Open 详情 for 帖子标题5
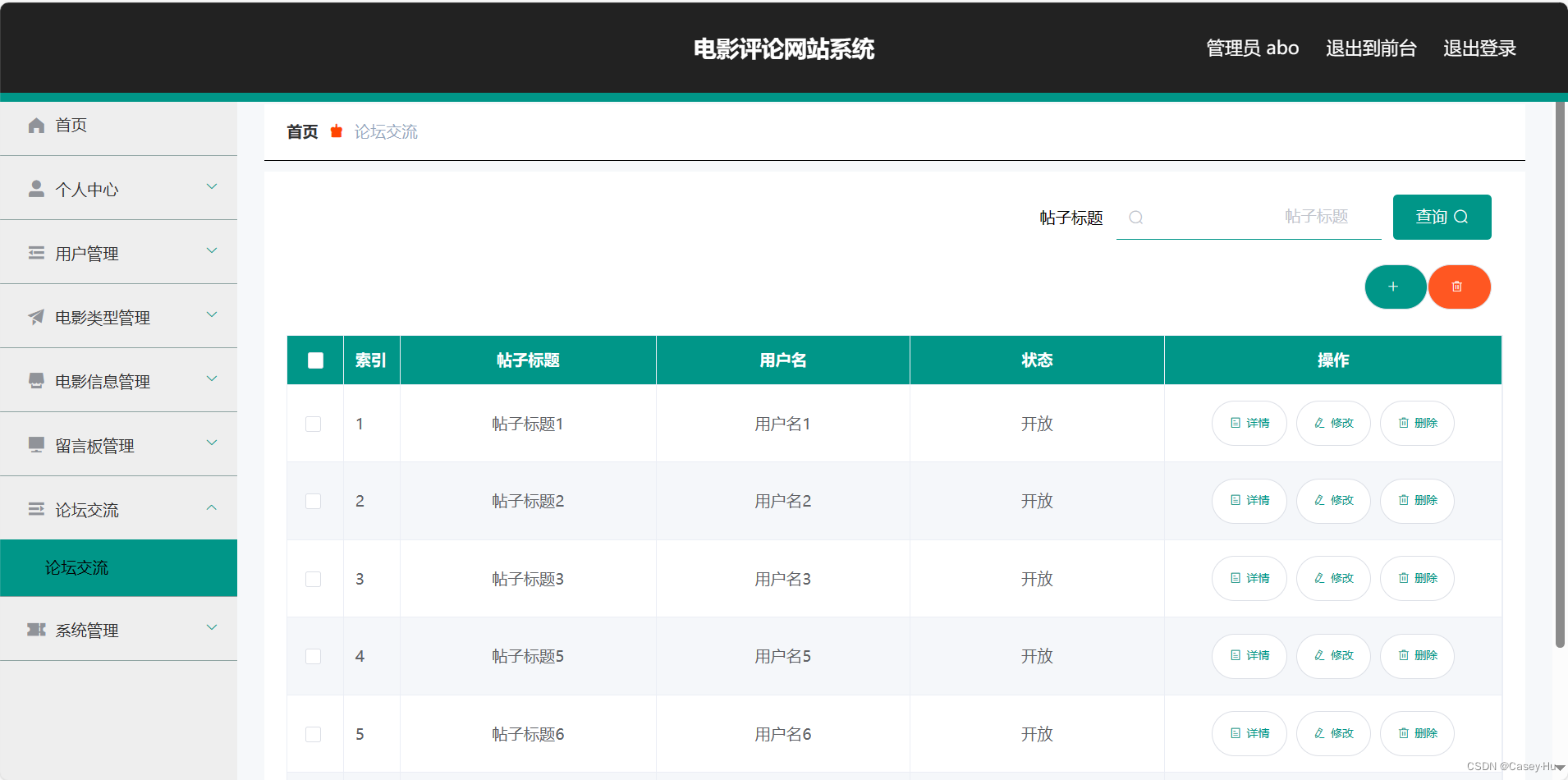Viewport: 1568px width, 780px height. coord(1249,656)
